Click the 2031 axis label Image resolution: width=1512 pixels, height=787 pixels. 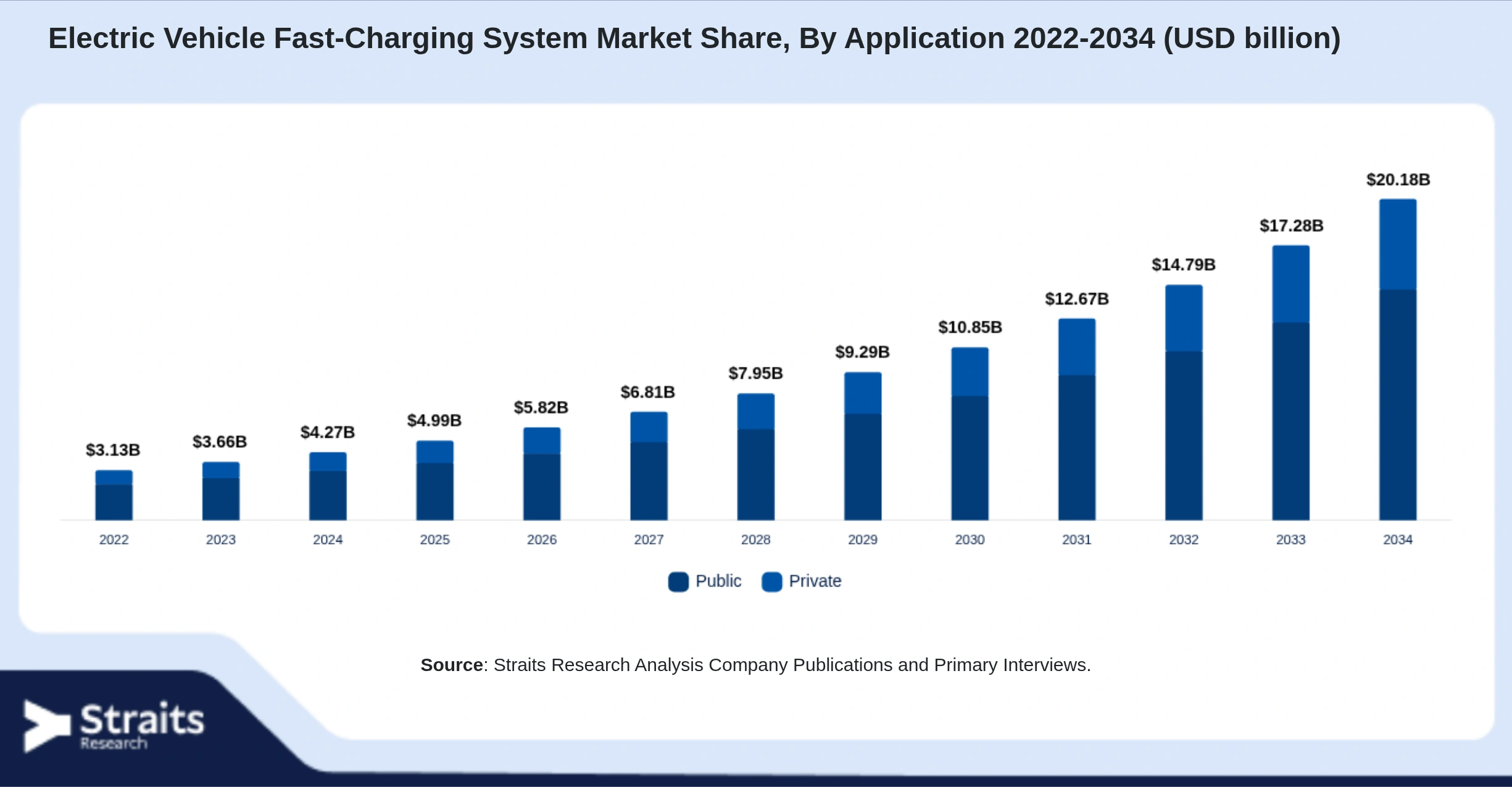pos(1077,540)
